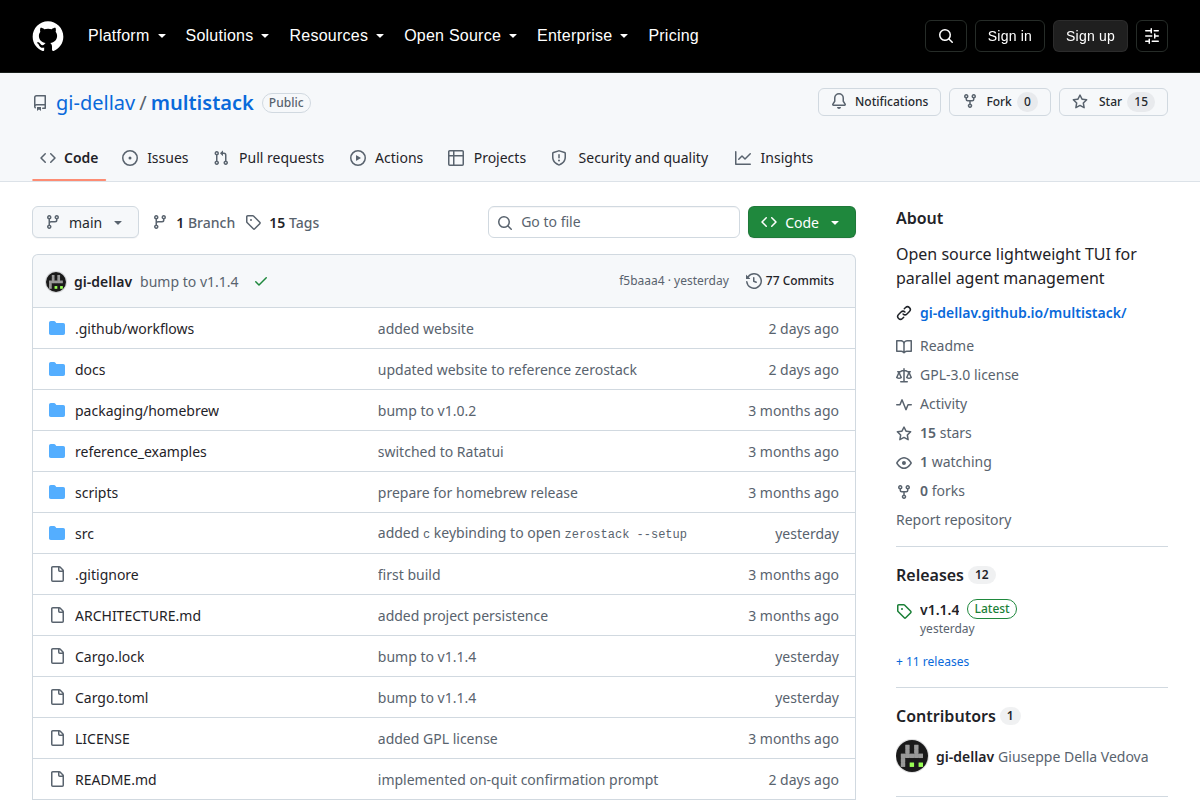This screenshot has width=1200, height=800.
Task: Switch to the Pull requests tab
Action: 269,158
